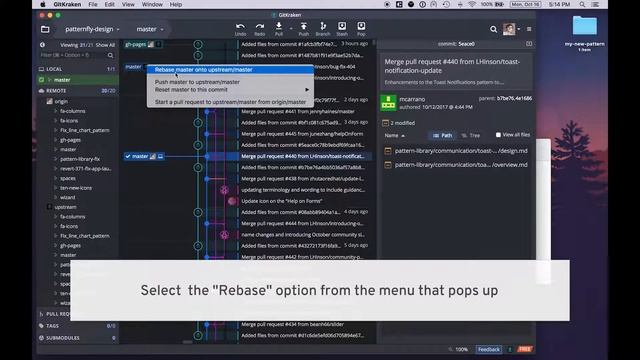The height and width of the screenshot is (360, 640).
Task: Open the hamburger menu icon
Action: 529,29
